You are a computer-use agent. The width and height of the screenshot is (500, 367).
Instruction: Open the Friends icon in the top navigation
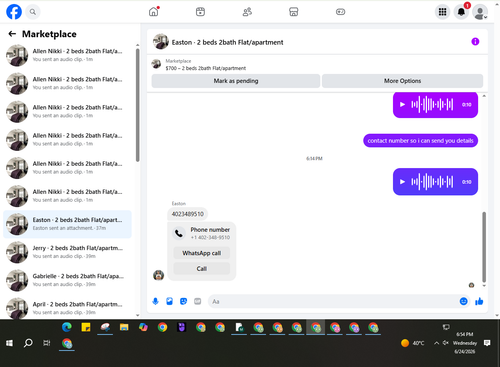click(x=247, y=12)
